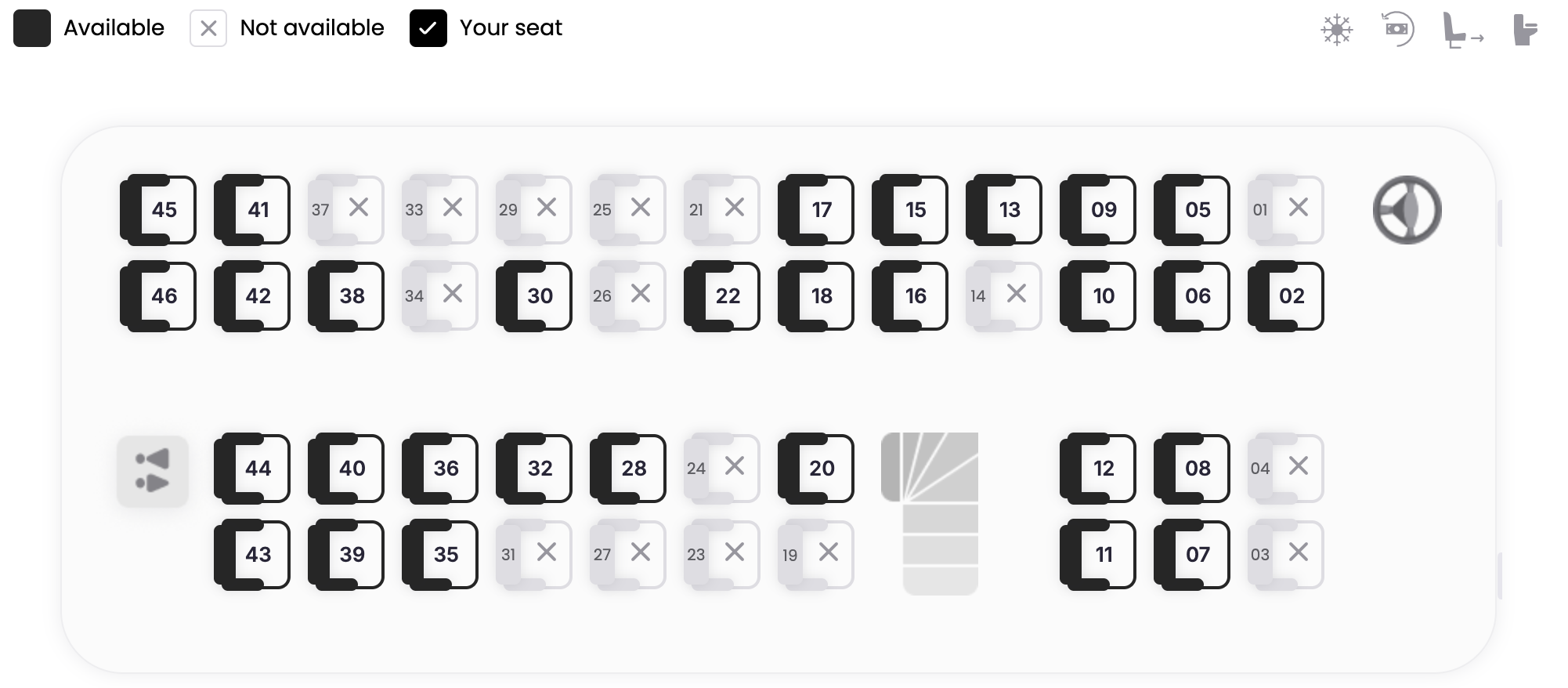Click the black 'Available' legend swatch
Image resolution: width=1568 pixels, height=688 pixels.
pyautogui.click(x=32, y=29)
